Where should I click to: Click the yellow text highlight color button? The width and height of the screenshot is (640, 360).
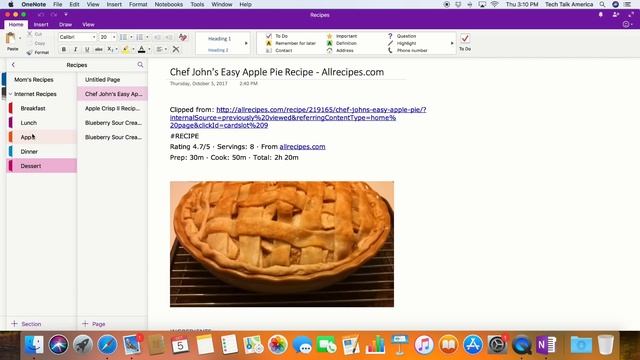click(125, 49)
